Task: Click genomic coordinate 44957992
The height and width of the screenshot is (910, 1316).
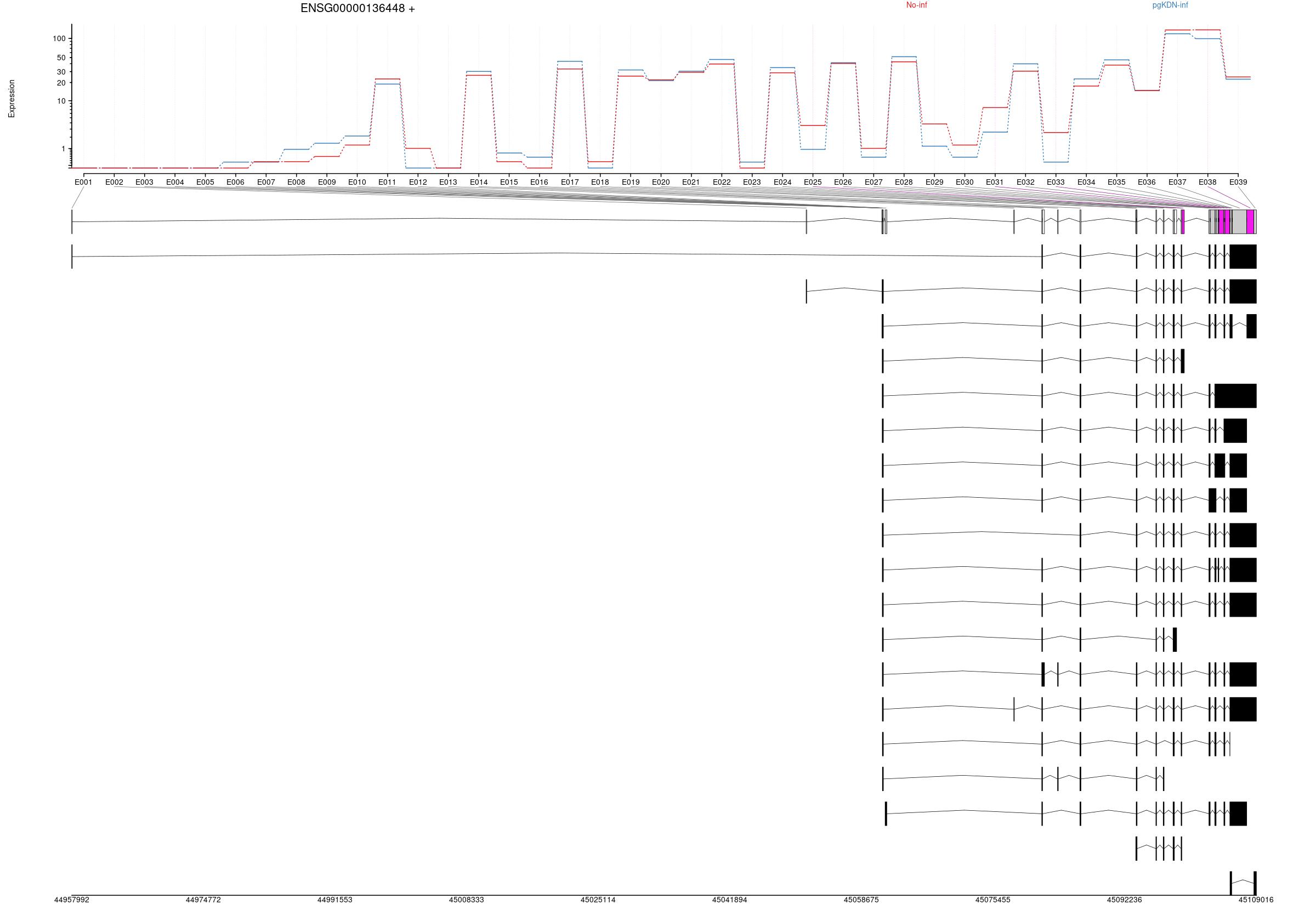Action: point(72,900)
